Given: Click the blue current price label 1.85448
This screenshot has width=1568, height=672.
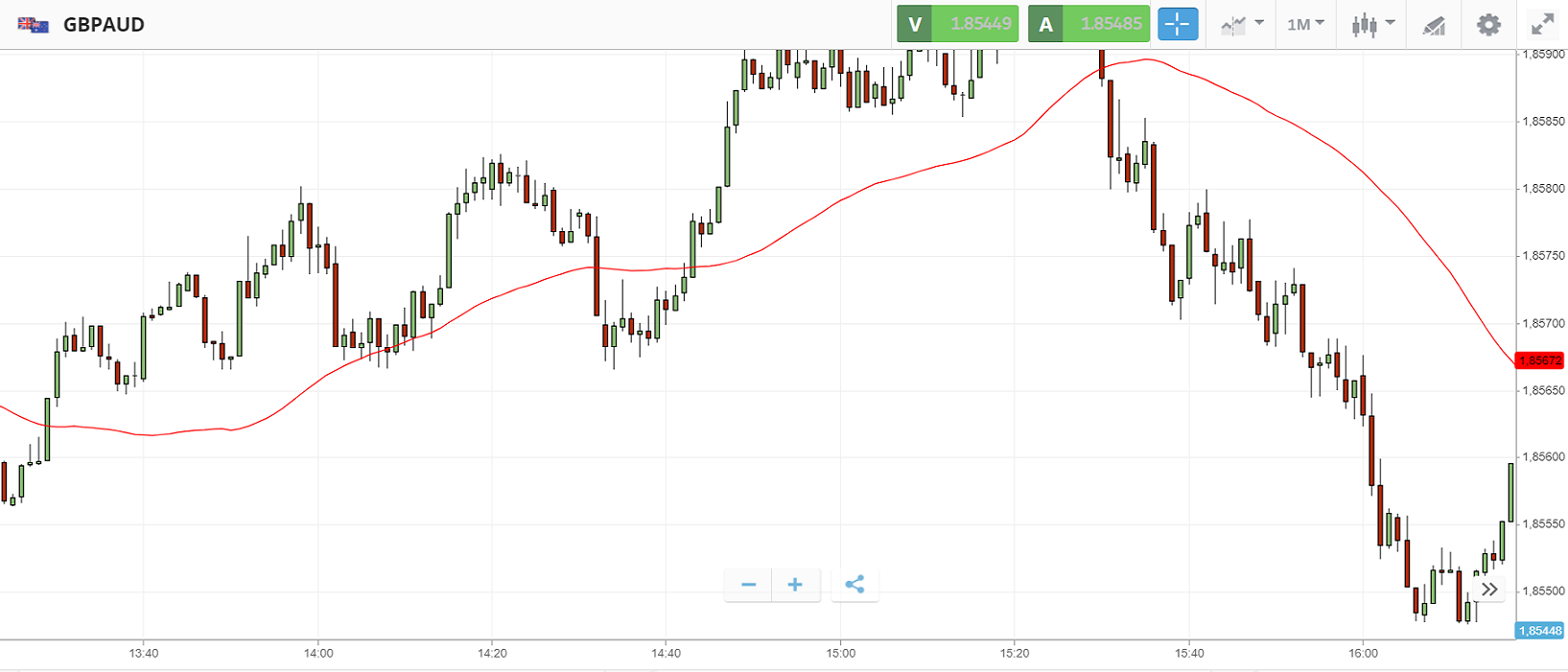Looking at the screenshot, I should click(x=1539, y=631).
